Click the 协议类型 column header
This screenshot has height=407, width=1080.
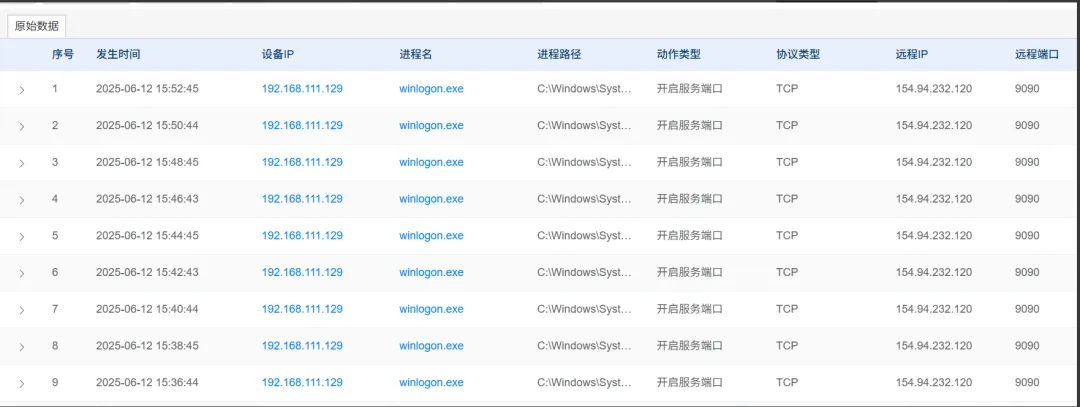click(x=798, y=54)
